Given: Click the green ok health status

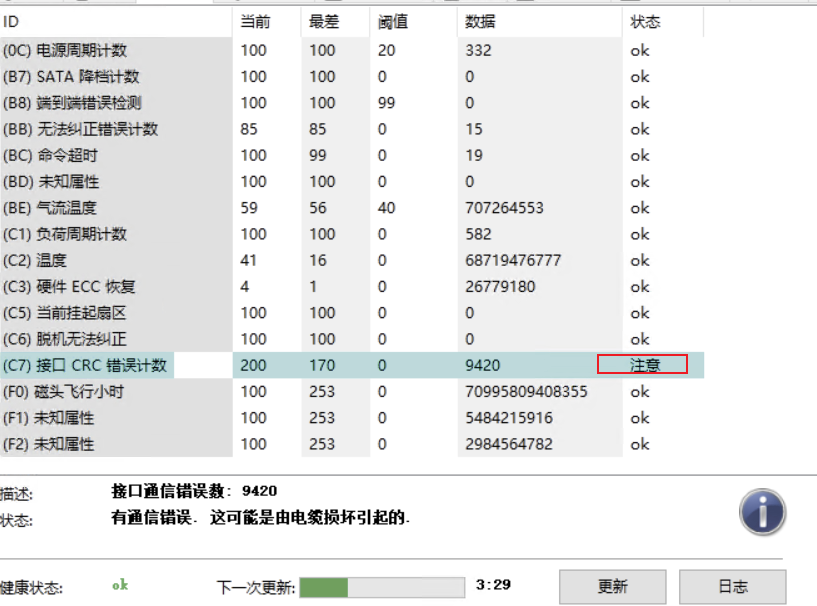Looking at the screenshot, I should click(120, 586).
